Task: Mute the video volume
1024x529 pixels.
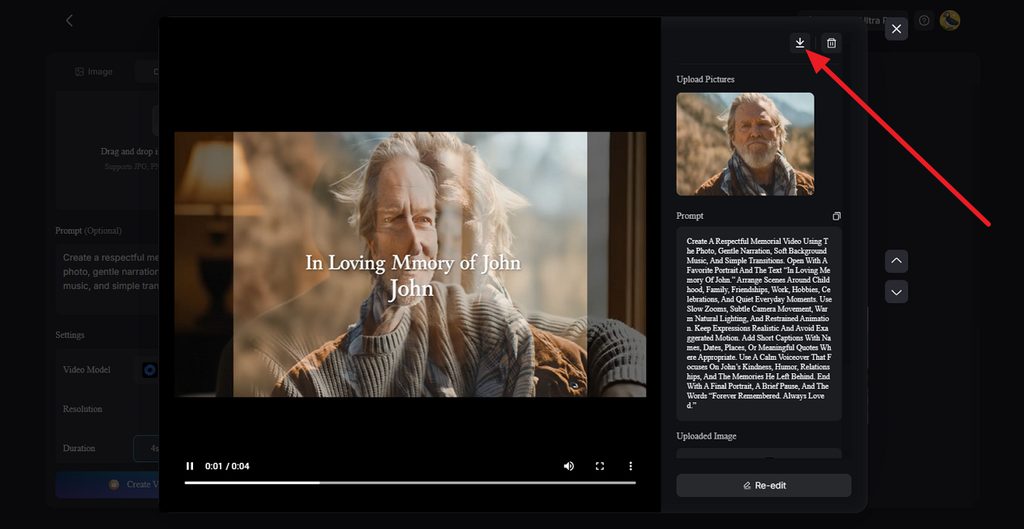Action: (x=569, y=466)
